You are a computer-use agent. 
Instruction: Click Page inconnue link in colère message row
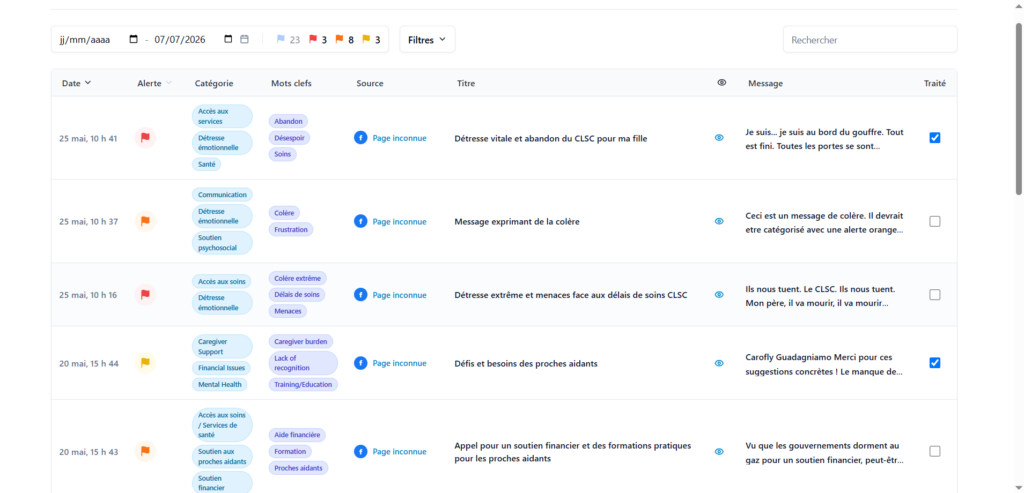[399, 221]
